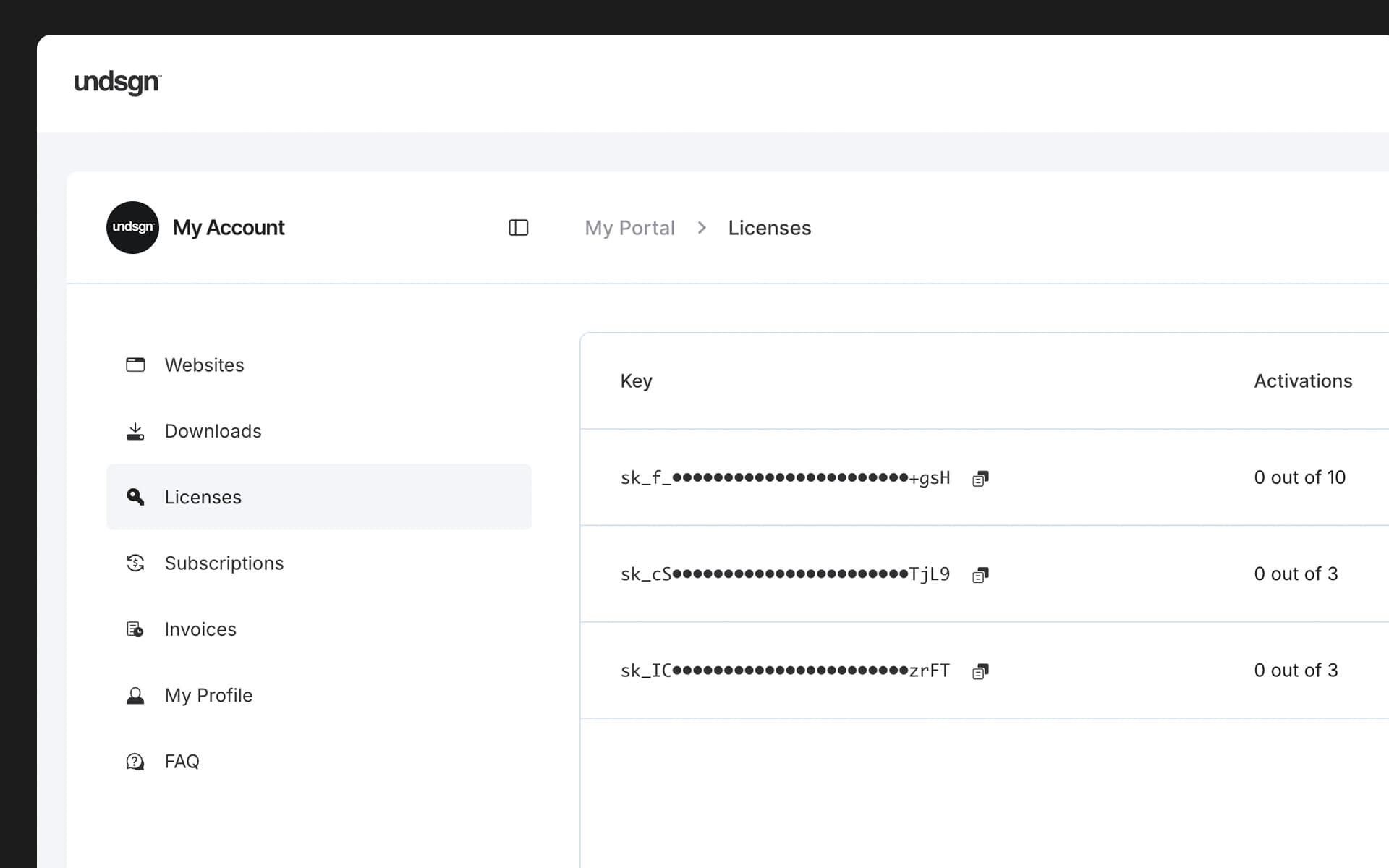Open the Websites section
Image resolution: width=1389 pixels, height=868 pixels.
319,365
